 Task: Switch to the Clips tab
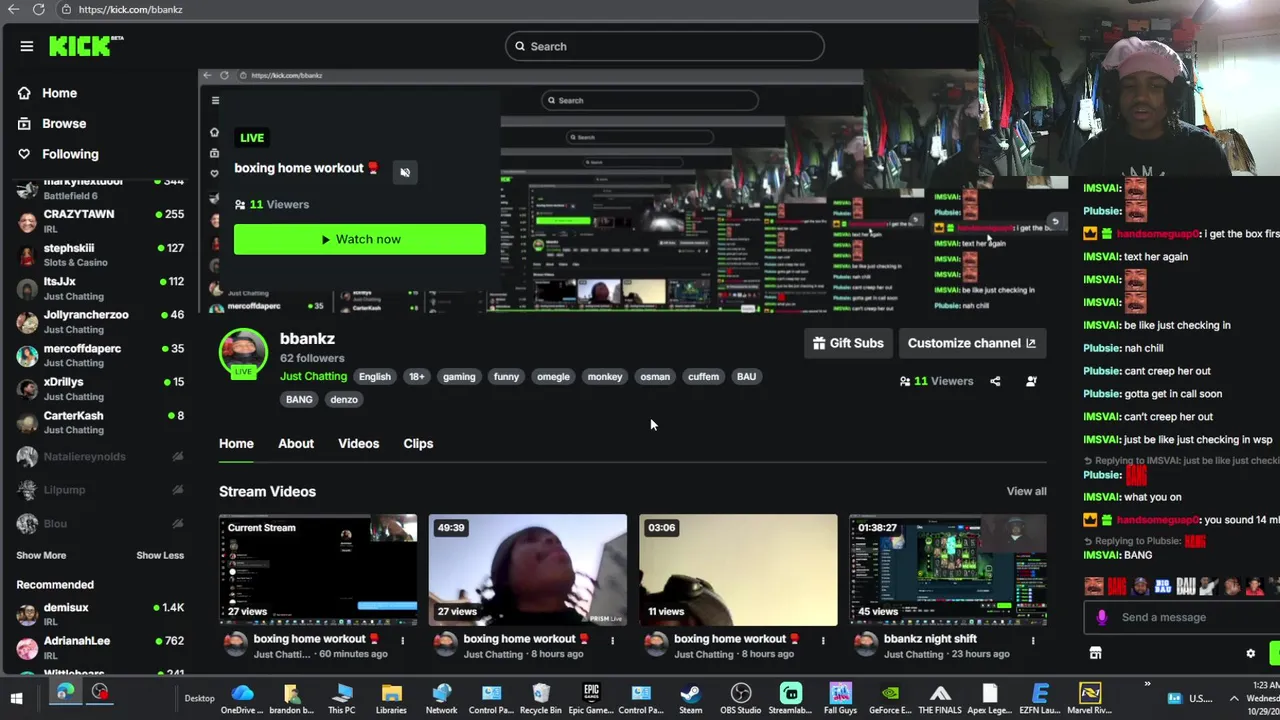point(418,444)
